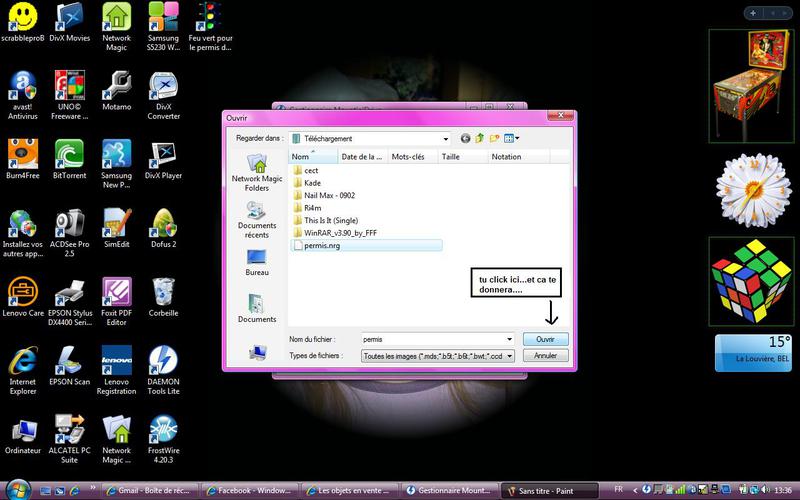Click the Annuler button

click(545, 355)
